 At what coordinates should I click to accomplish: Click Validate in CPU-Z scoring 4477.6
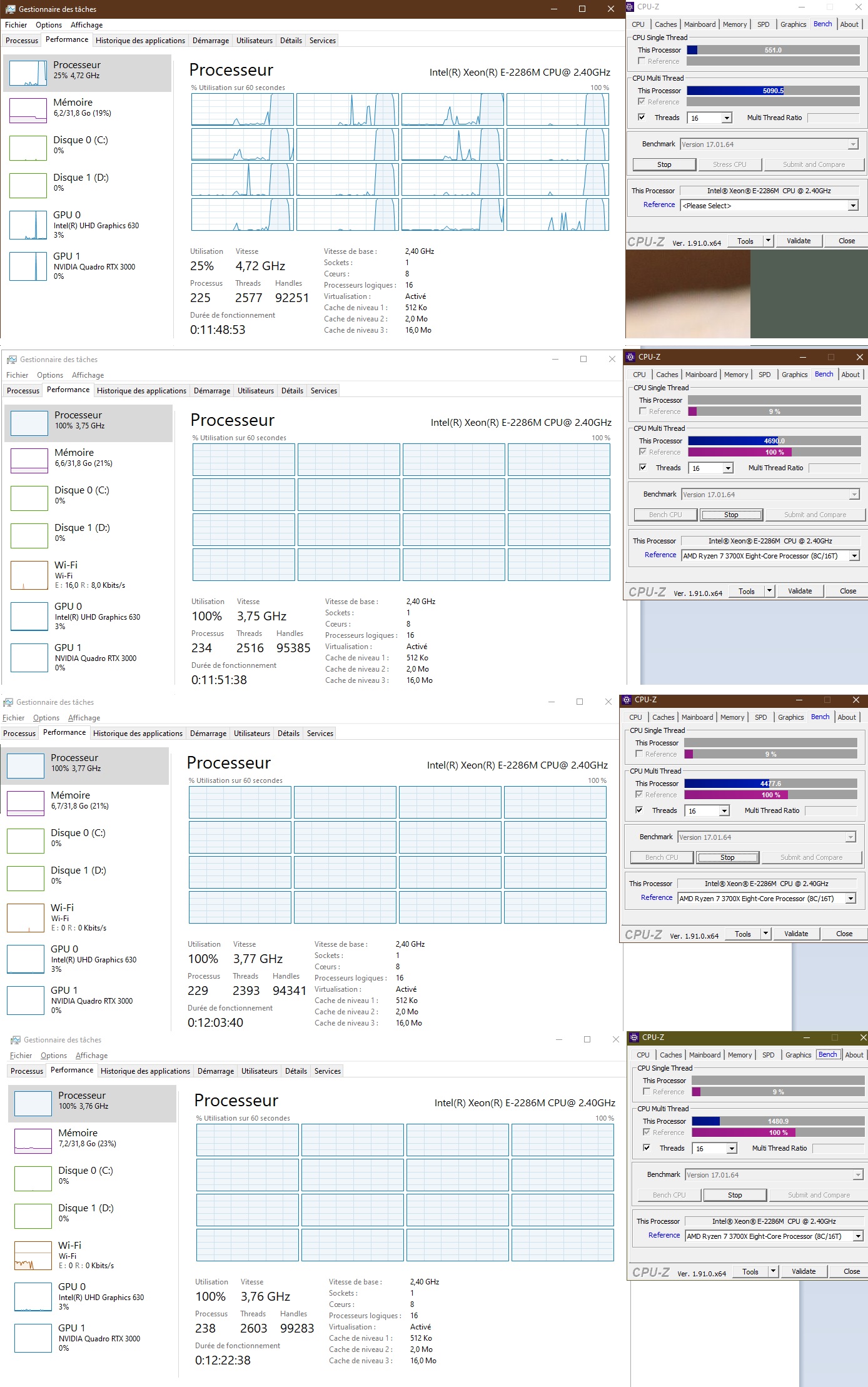pyautogui.click(x=796, y=934)
